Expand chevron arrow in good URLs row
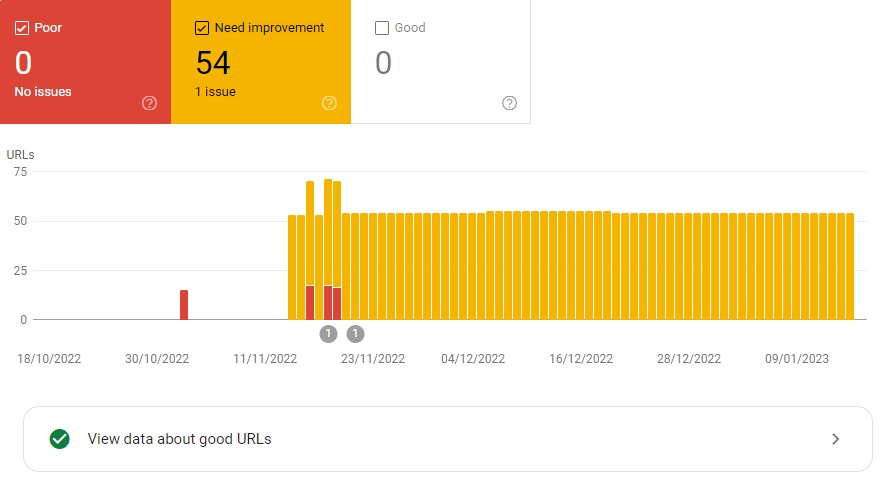The image size is (890, 491). click(836, 439)
